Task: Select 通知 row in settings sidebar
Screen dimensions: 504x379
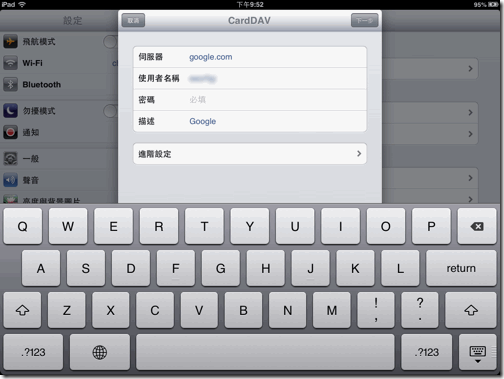Action: pyautogui.click(x=59, y=132)
